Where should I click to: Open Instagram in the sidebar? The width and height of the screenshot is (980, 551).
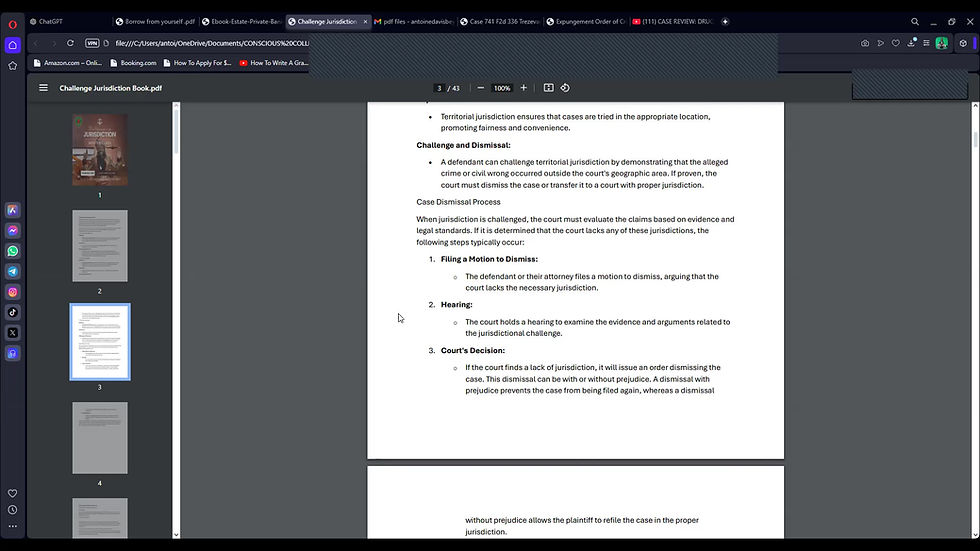(12, 292)
